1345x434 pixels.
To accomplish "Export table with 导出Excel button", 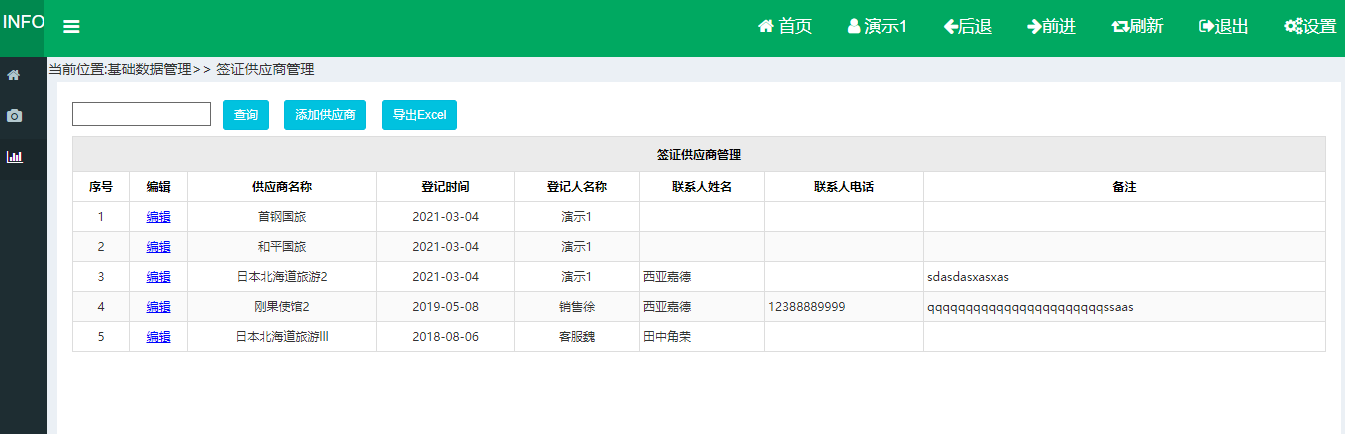I will [x=419, y=115].
